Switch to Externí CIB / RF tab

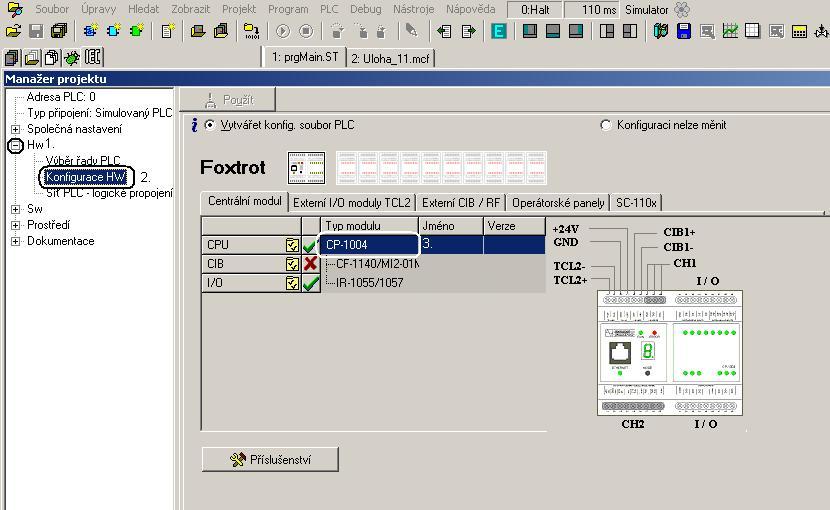461,203
